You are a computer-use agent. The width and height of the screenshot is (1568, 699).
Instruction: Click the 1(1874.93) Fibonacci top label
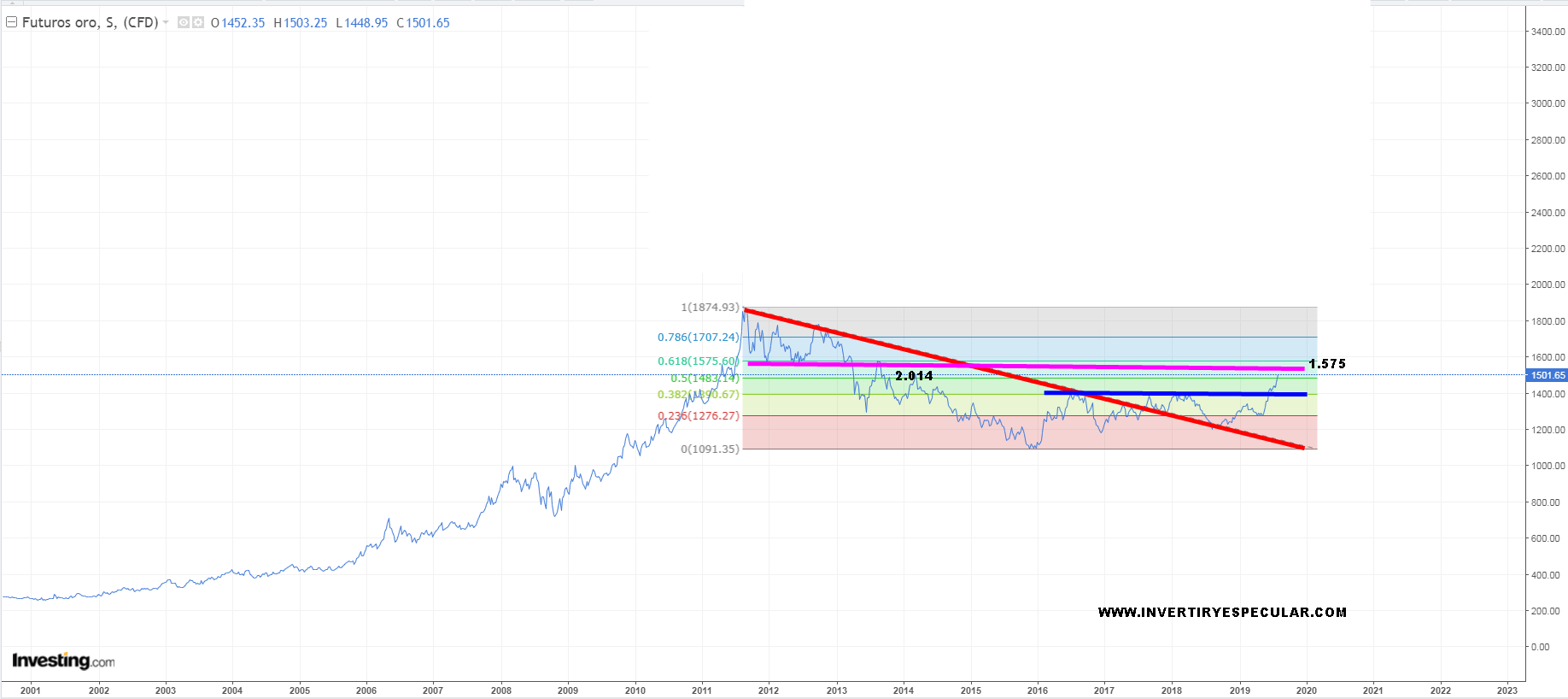click(x=710, y=307)
